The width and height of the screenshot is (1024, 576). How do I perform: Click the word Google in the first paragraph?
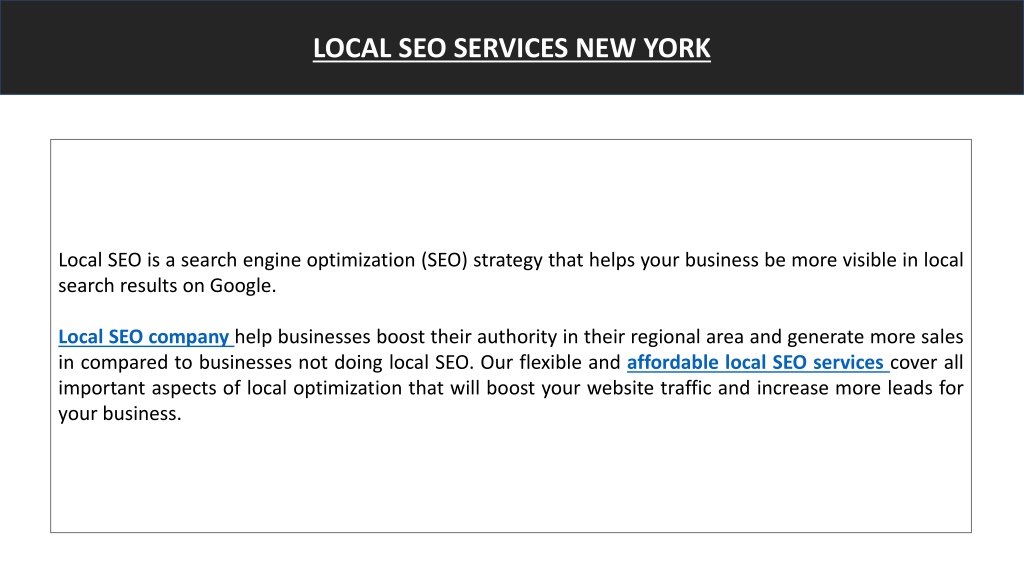240,286
